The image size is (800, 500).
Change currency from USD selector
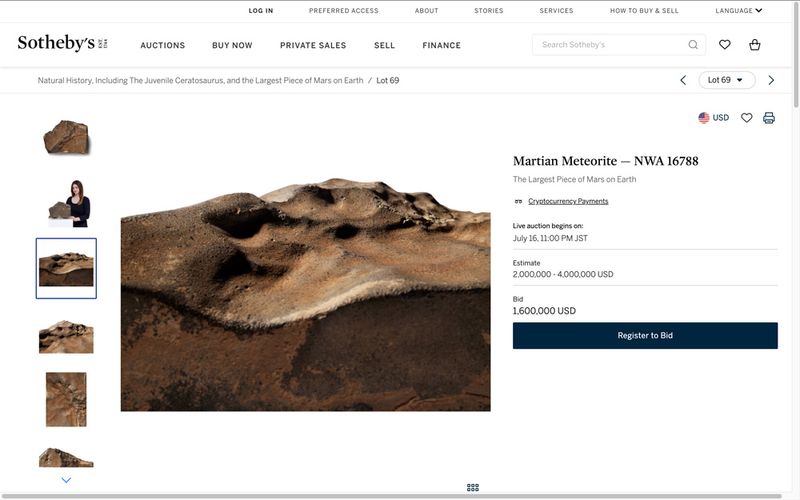(x=713, y=118)
